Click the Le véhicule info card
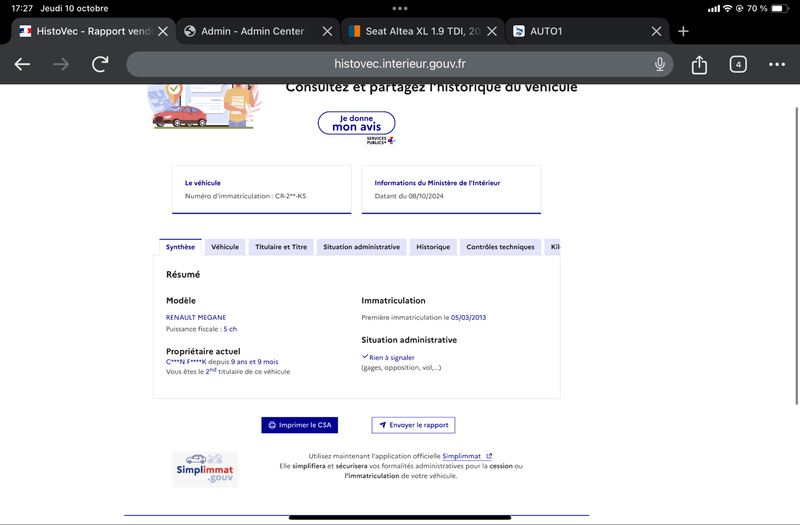 pyautogui.click(x=262, y=189)
